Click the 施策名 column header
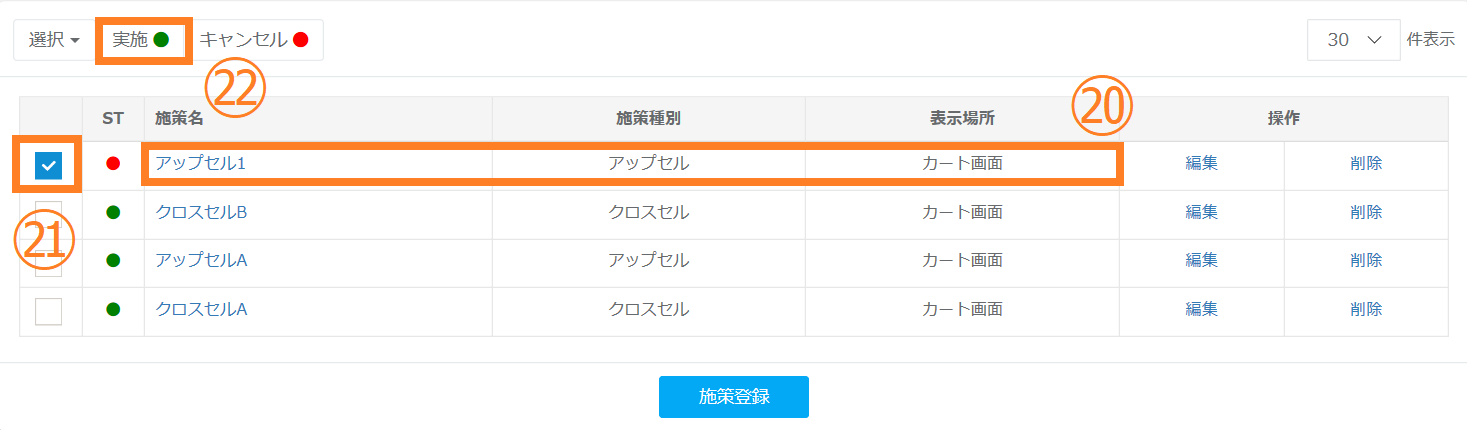 pos(179,118)
